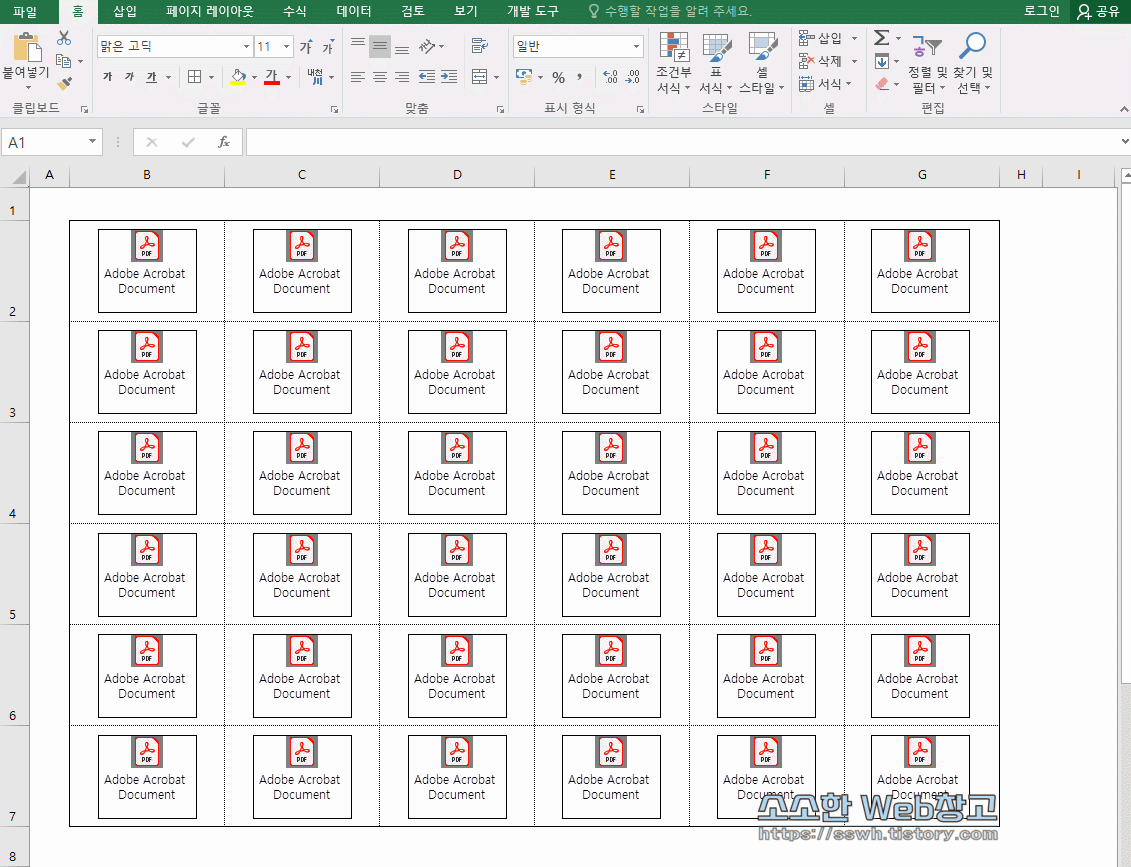The image size is (1131, 867).
Task: Switch to the 삽입 ribbon tab
Action: tap(125, 12)
